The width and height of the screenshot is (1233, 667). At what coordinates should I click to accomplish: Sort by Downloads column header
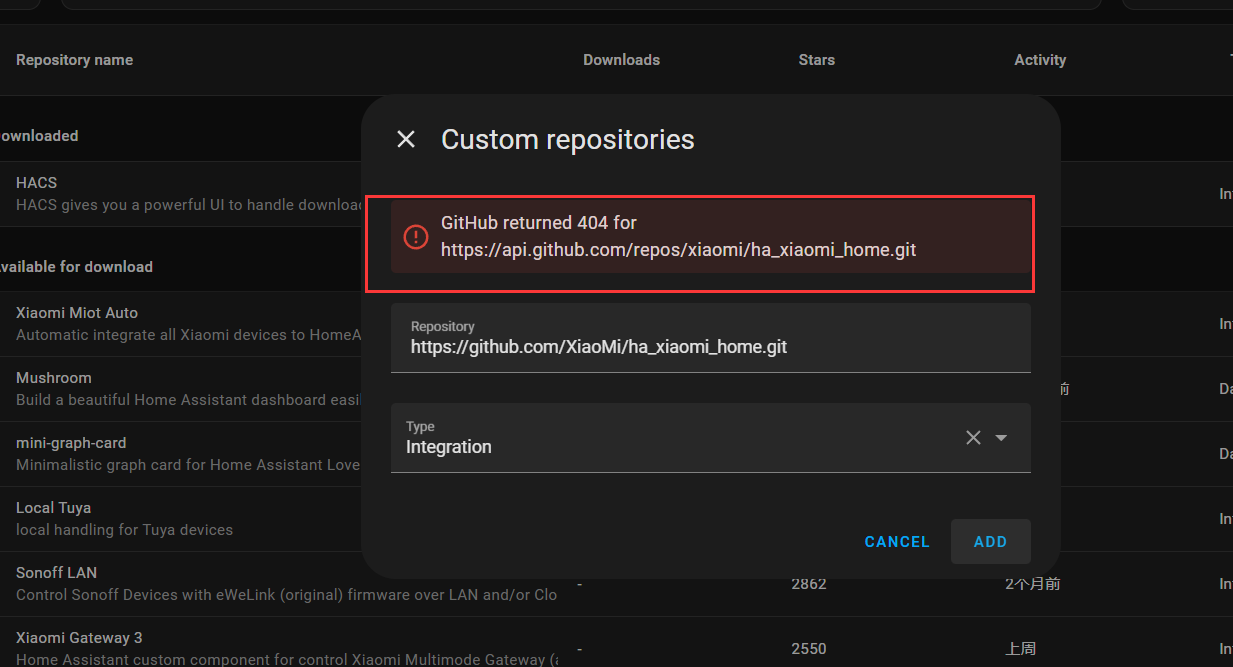[x=621, y=60]
